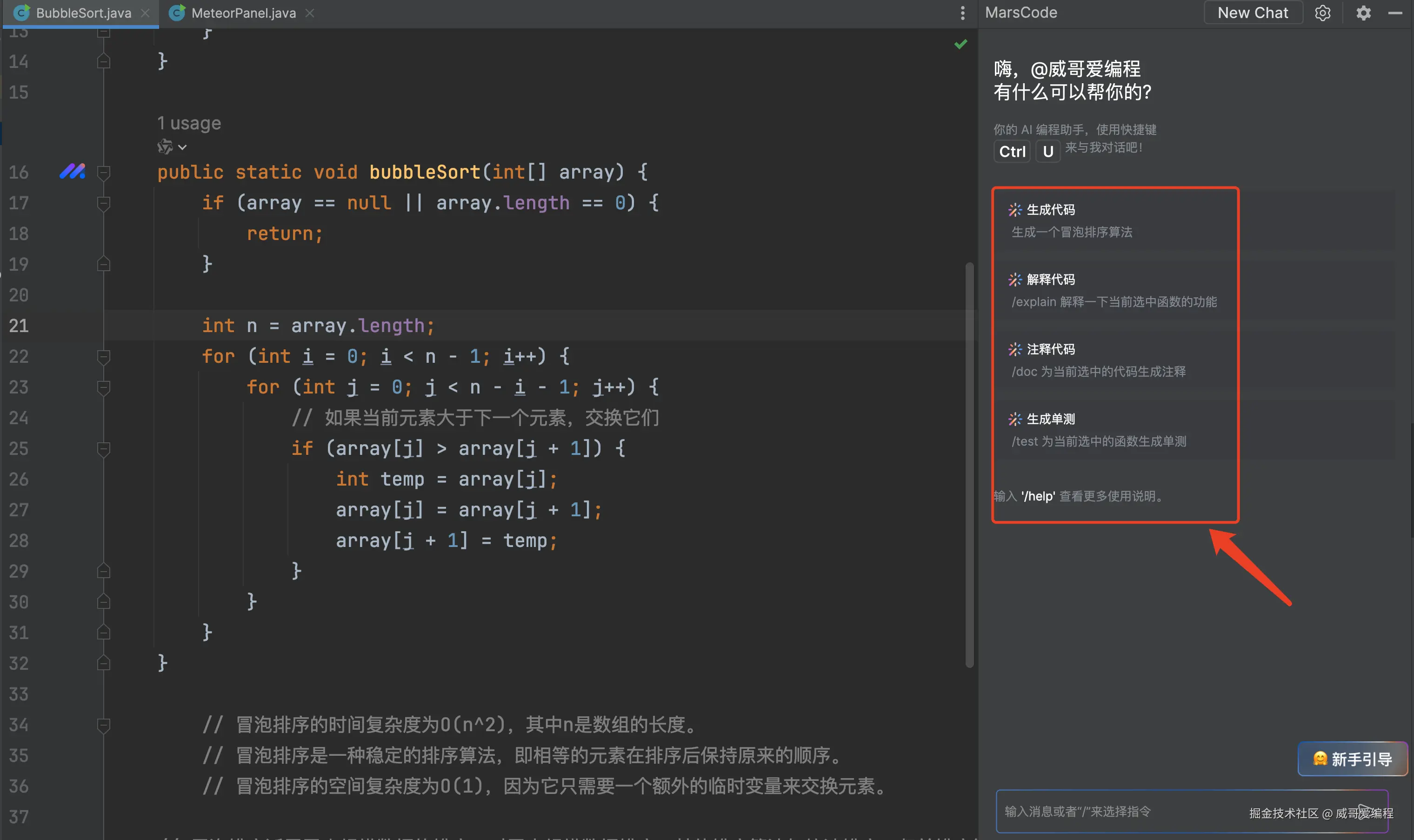
Task: Click the green inspection checkmark icon
Action: click(x=960, y=44)
